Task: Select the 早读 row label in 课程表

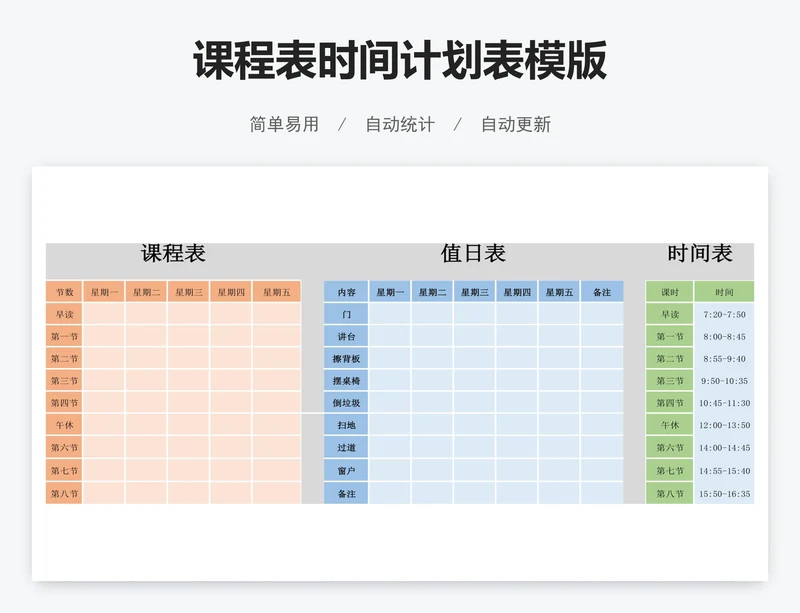Action: tap(64, 314)
